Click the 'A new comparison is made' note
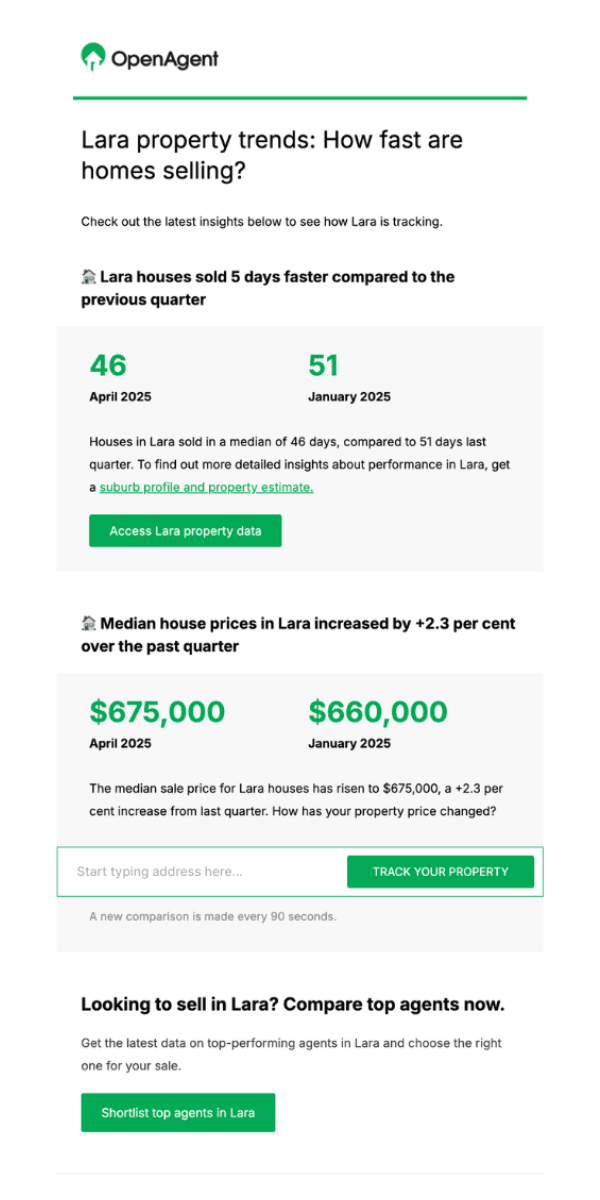This screenshot has width=600, height=1200. click(x=213, y=916)
